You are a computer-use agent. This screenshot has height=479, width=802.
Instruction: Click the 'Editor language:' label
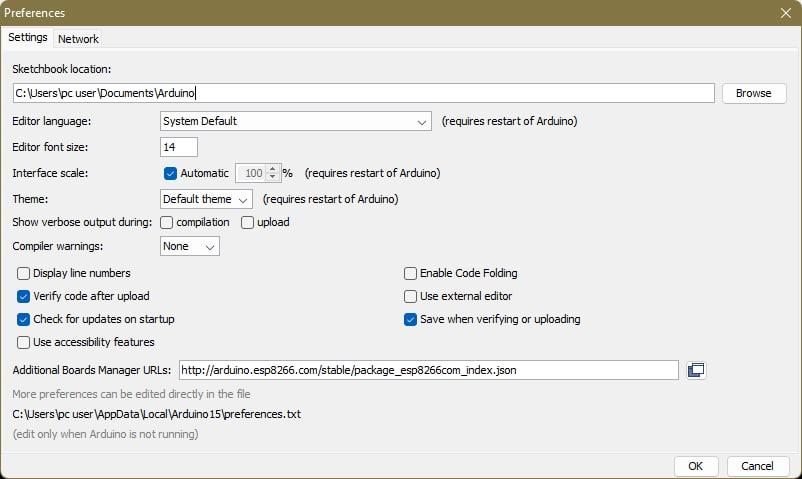[x=52, y=121]
